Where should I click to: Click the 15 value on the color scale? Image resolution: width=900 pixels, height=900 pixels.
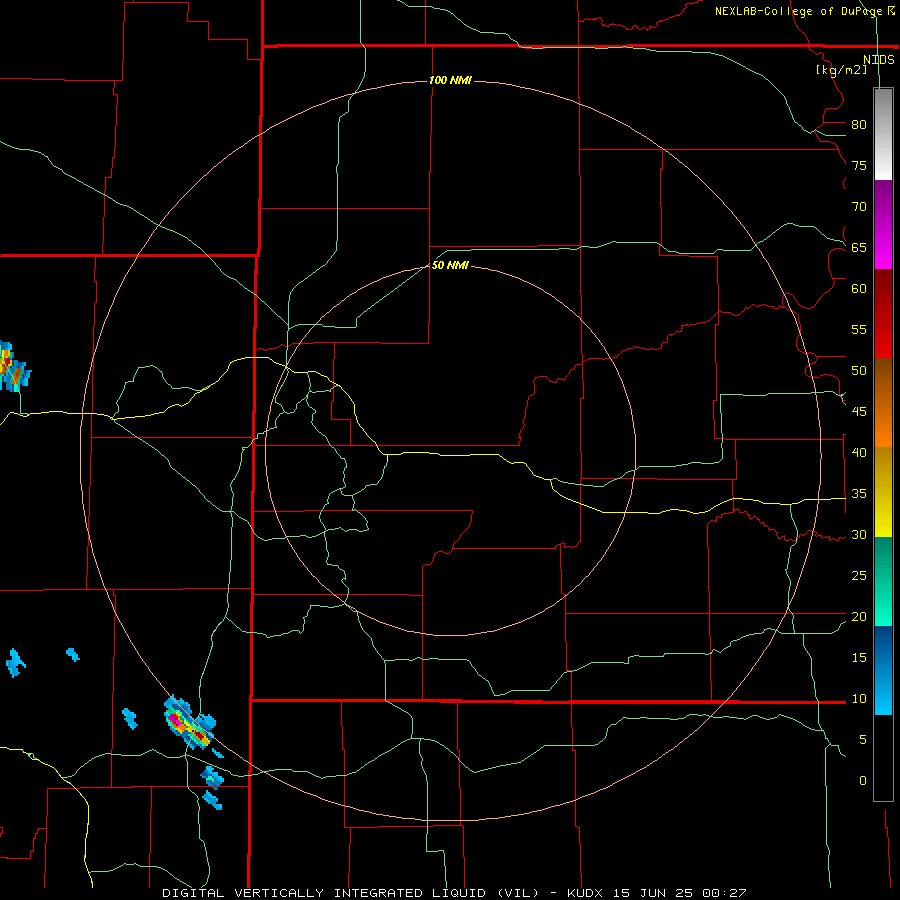(859, 658)
